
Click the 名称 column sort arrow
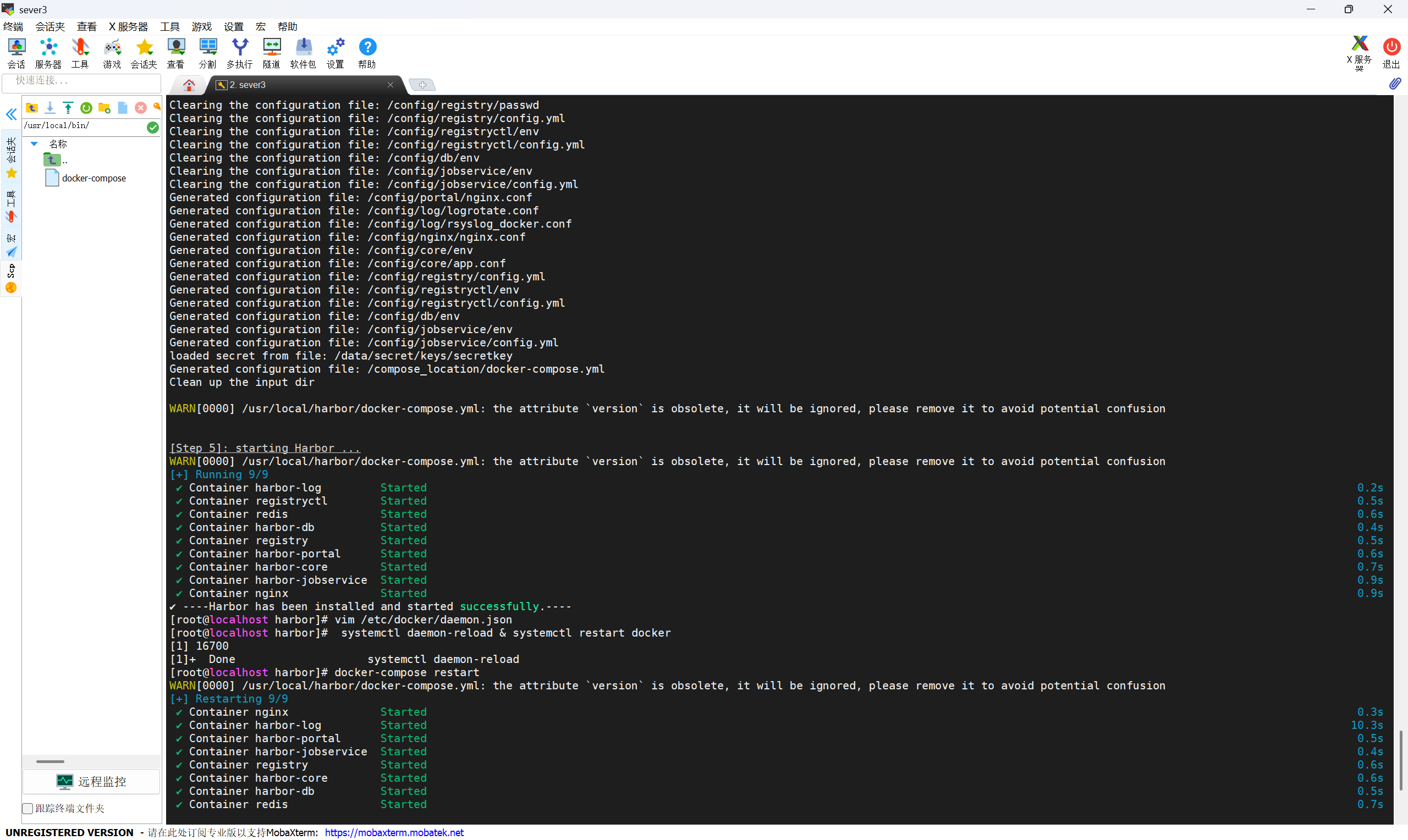pyautogui.click(x=34, y=144)
